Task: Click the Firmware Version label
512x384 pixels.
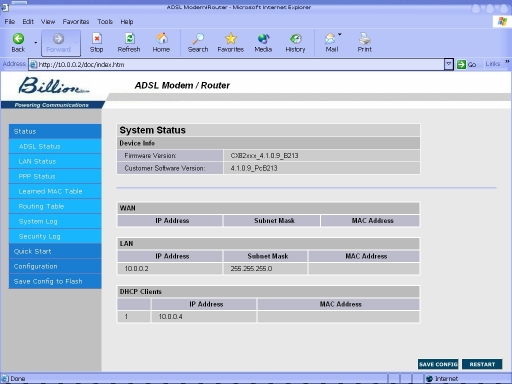Action: pos(150,156)
